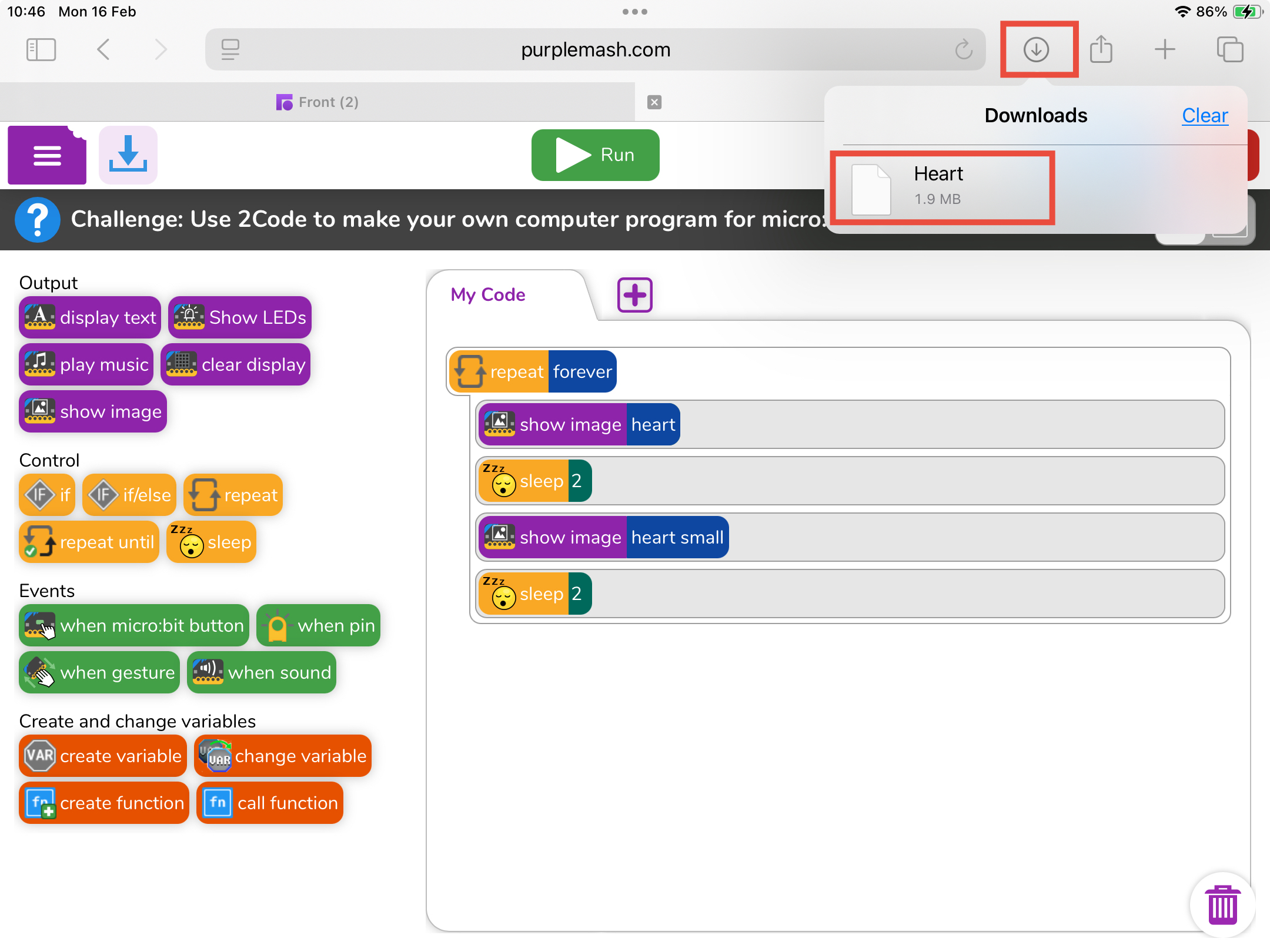The width and height of the screenshot is (1270, 952).
Task: Change the 'heart small' image selection
Action: click(x=677, y=538)
